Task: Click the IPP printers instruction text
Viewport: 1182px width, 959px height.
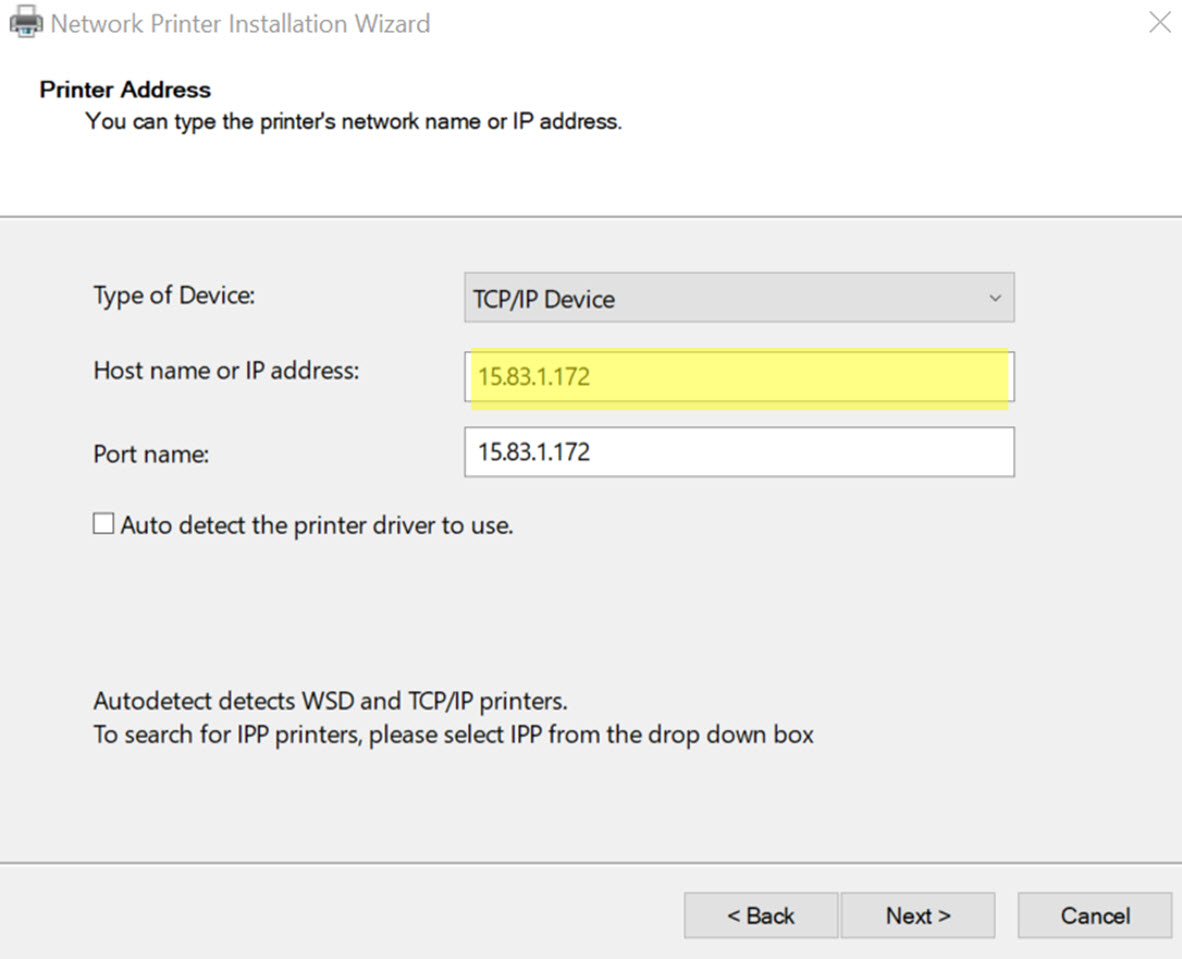Action: [453, 734]
